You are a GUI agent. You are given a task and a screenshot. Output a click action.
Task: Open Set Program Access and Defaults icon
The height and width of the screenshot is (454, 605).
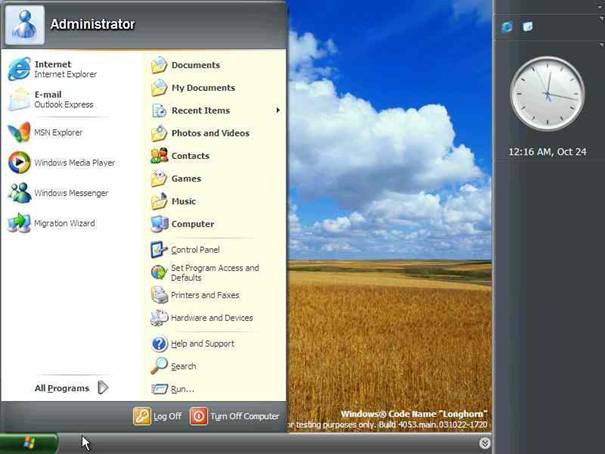(159, 272)
